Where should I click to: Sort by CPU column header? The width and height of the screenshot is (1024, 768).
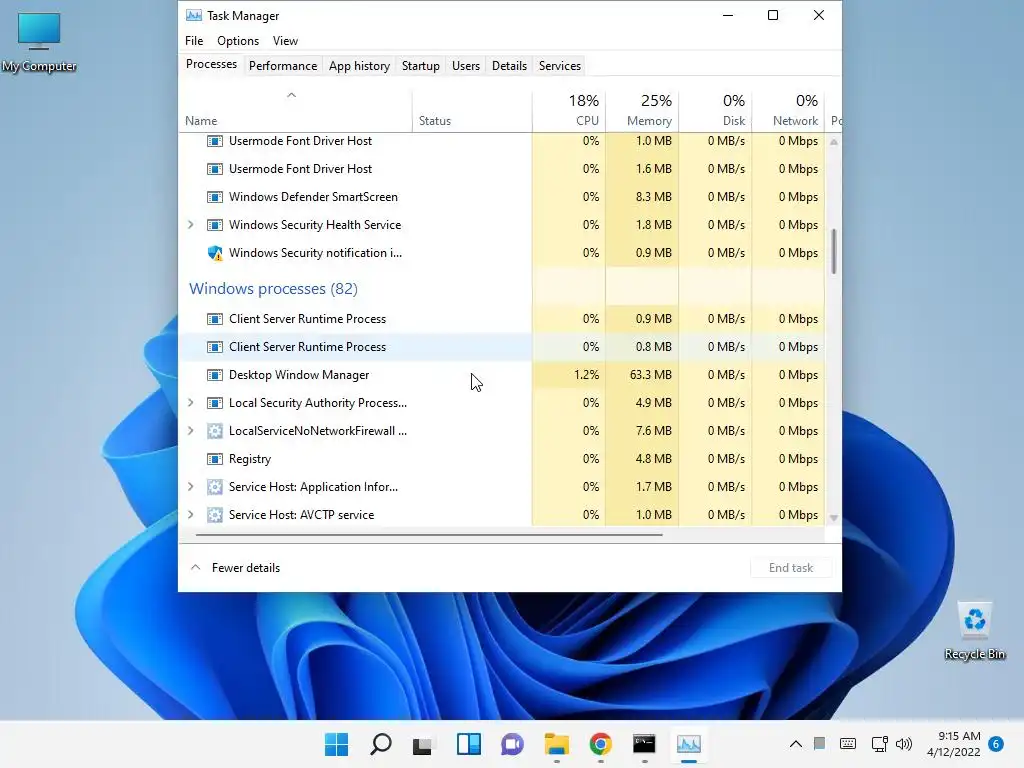pos(569,111)
